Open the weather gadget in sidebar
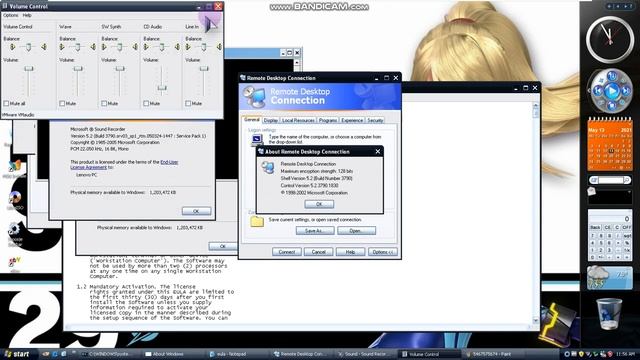This screenshot has width=640, height=360. [x=610, y=278]
